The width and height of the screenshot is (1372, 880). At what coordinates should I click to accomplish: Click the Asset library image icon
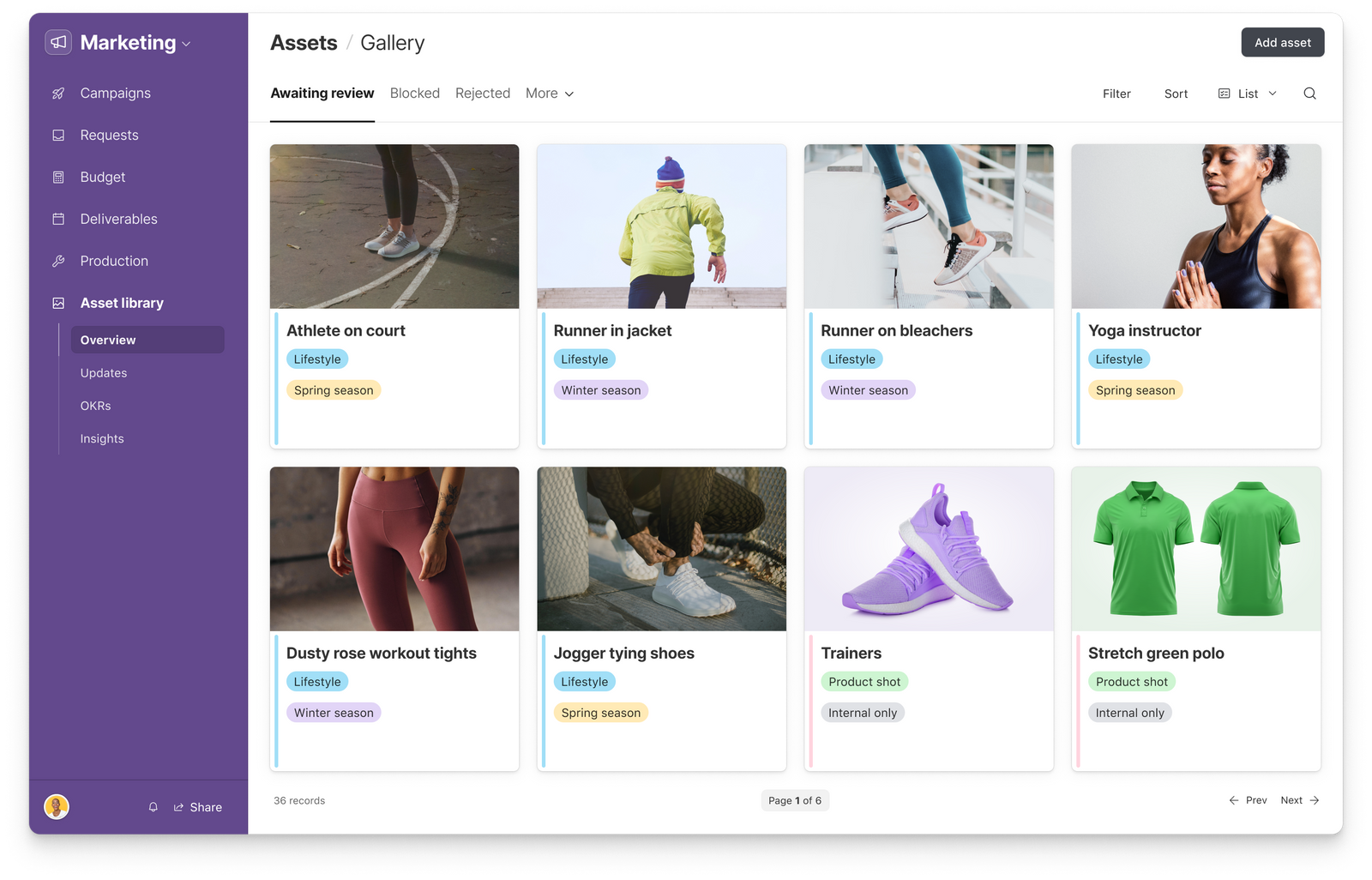(58, 304)
